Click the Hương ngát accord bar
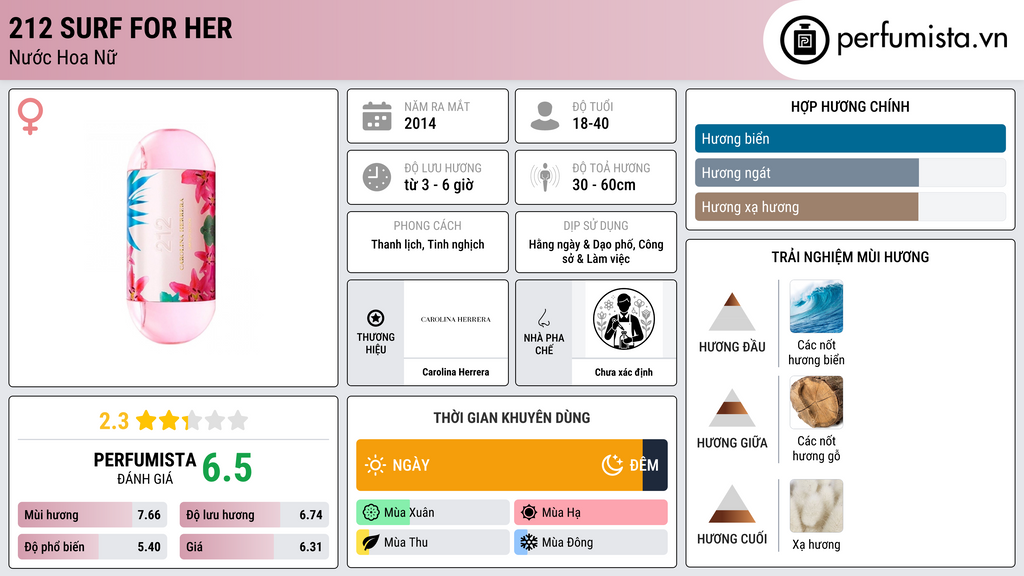The image size is (1024, 576). [850, 173]
